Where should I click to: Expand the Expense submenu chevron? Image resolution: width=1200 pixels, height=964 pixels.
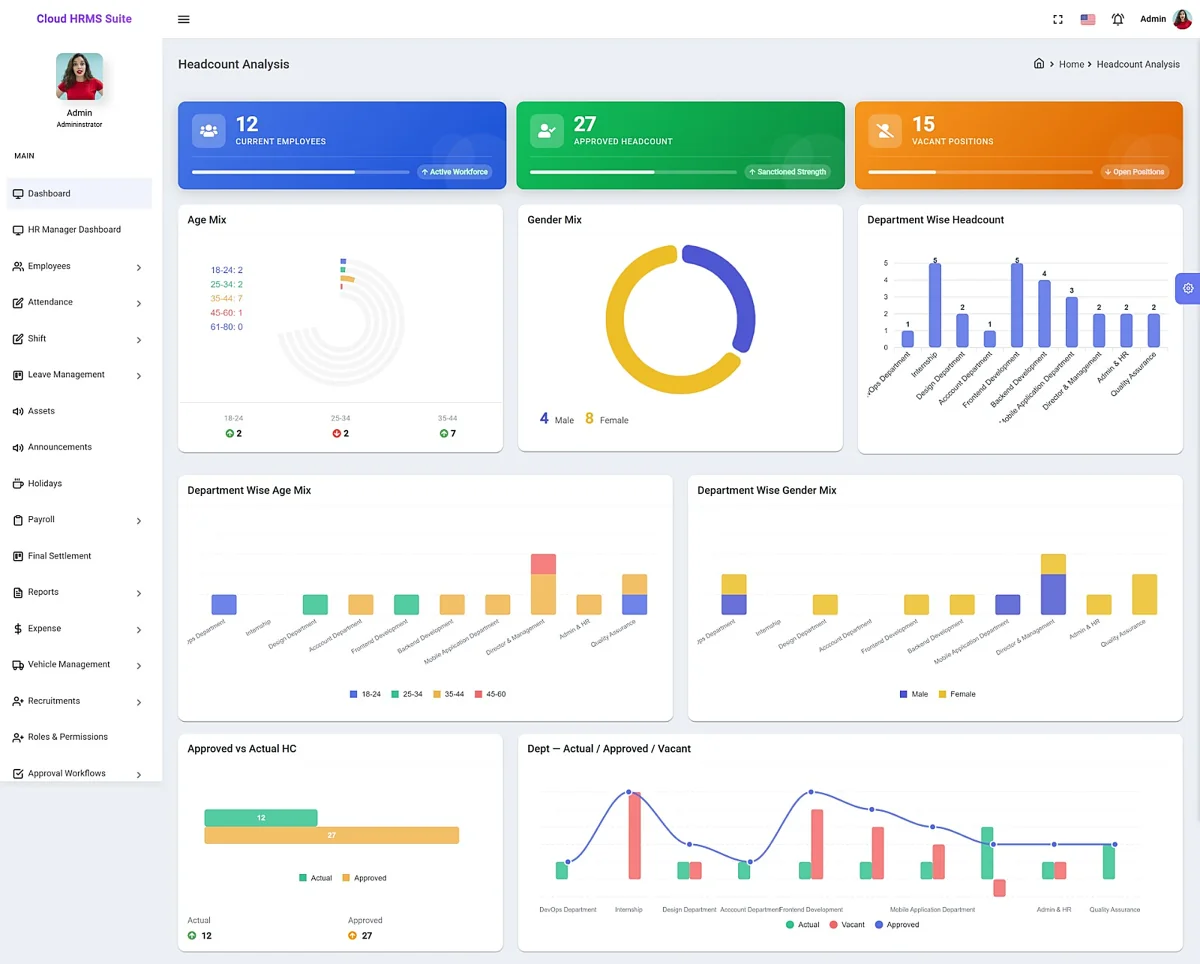[x=139, y=630]
